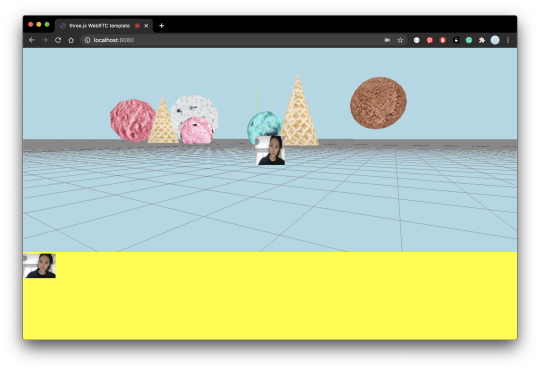Go back with the browser back arrow

click(32, 40)
